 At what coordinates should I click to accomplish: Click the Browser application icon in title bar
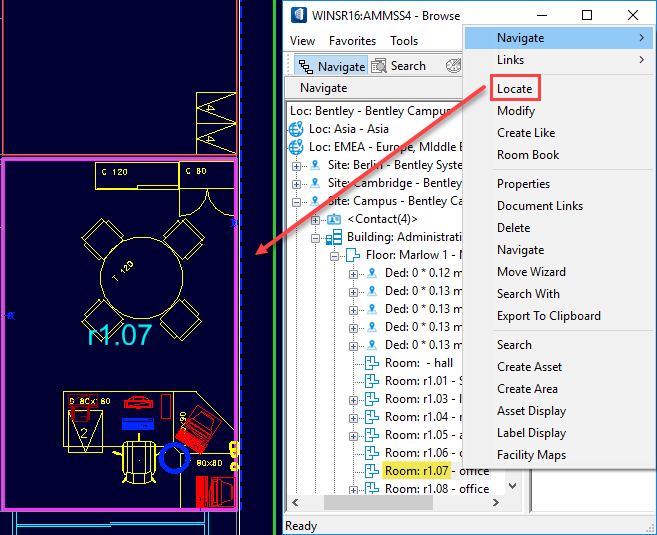click(x=296, y=15)
